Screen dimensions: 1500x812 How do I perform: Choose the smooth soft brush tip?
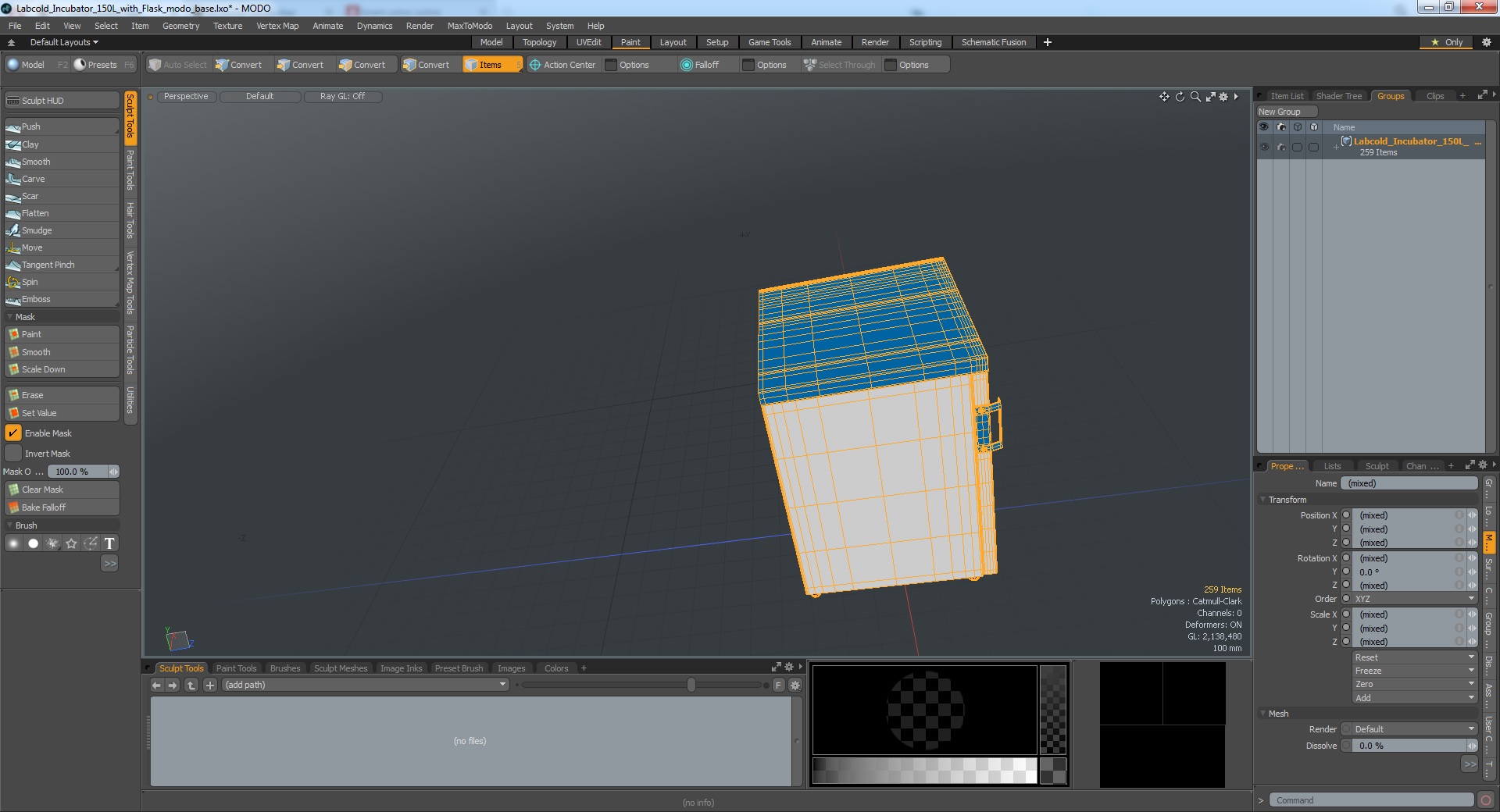pos(14,543)
